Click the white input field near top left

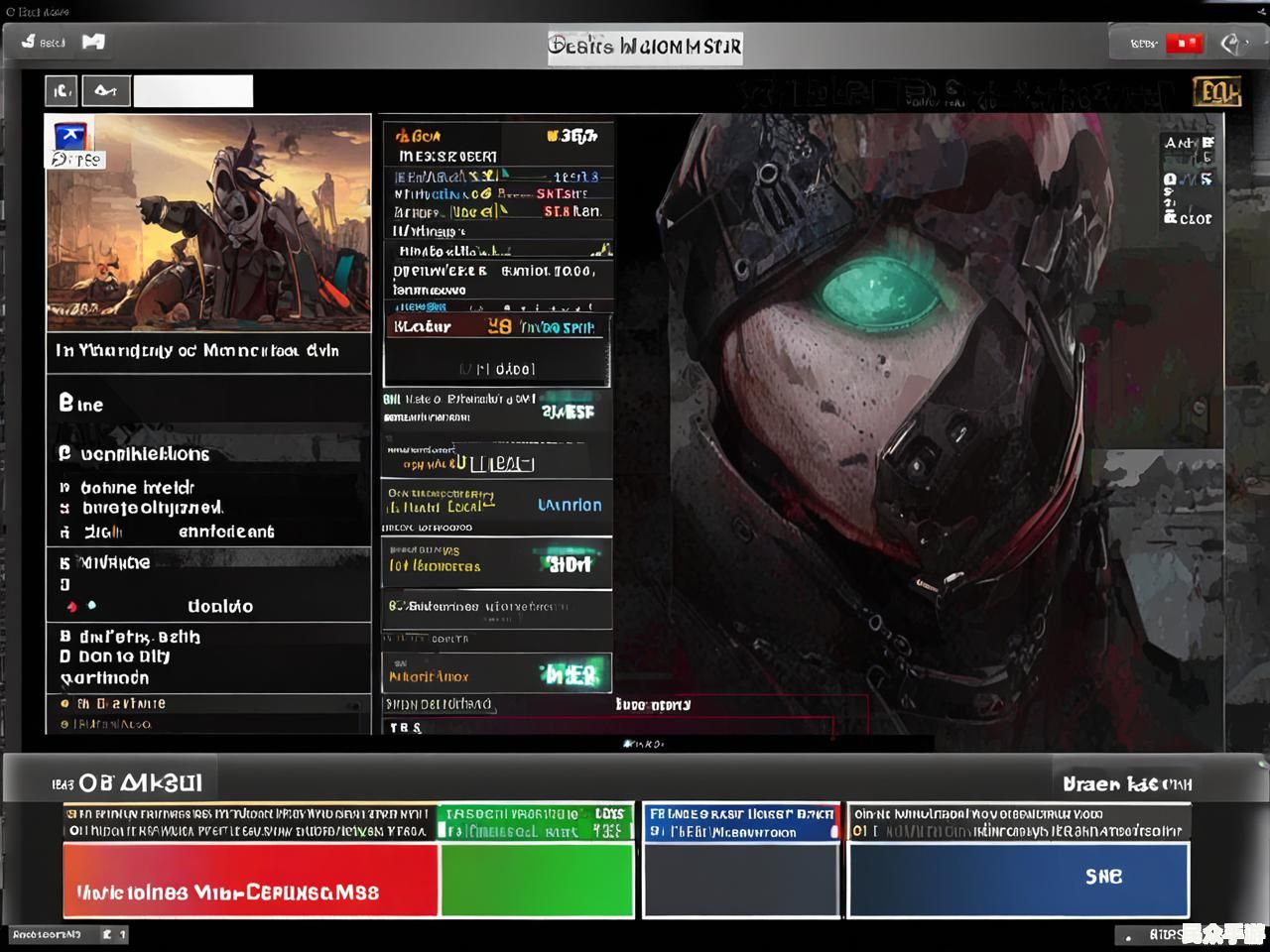click(x=193, y=91)
